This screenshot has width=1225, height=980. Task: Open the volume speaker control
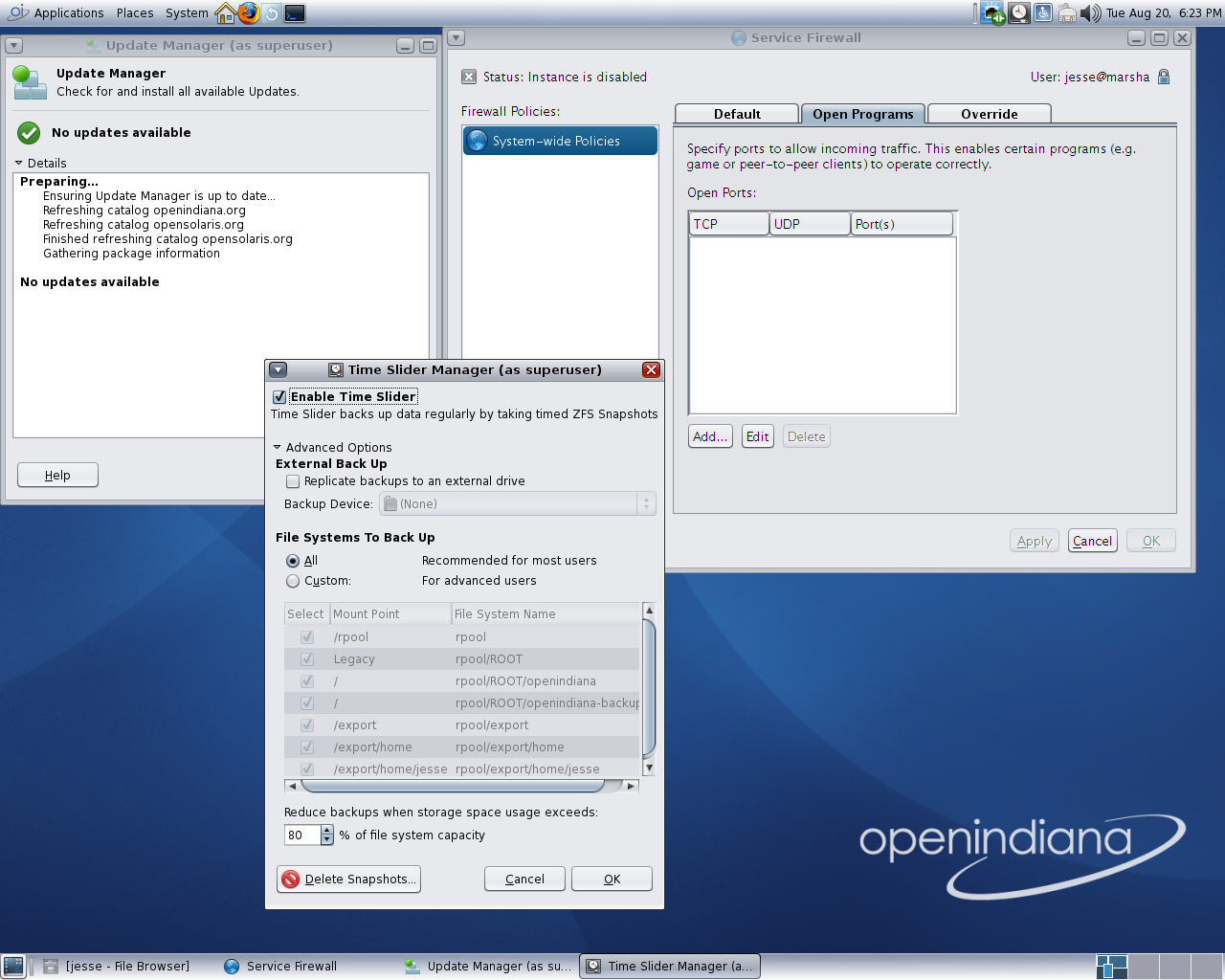[x=1091, y=13]
